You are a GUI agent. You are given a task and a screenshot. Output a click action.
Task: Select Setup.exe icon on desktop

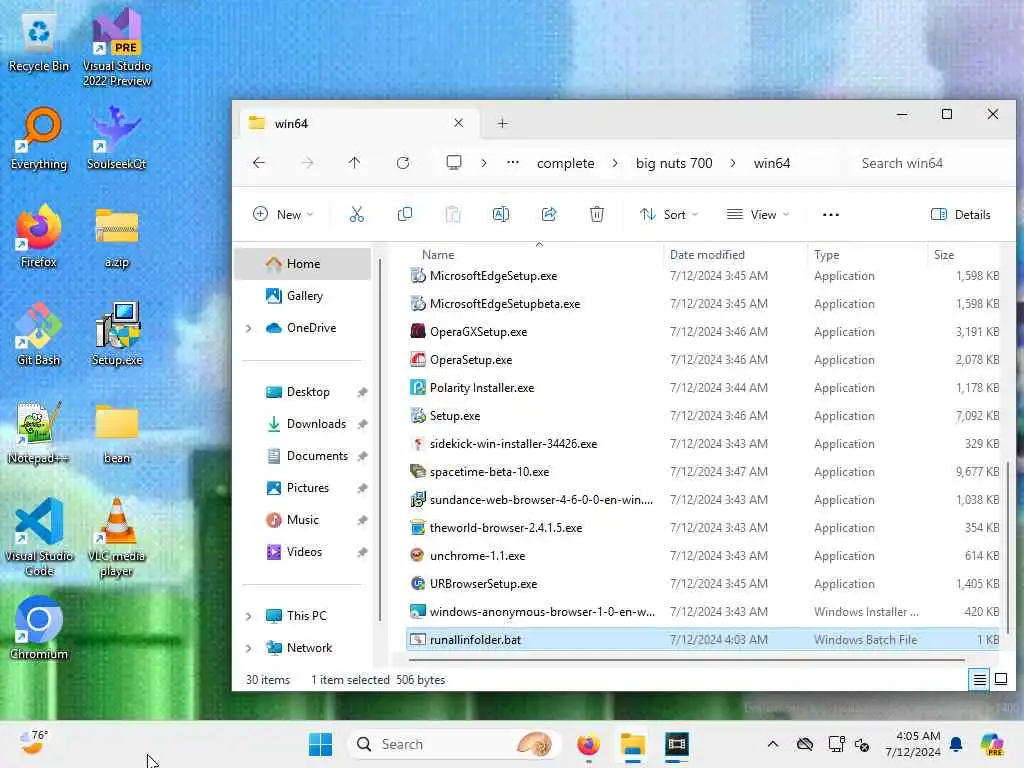pos(117,334)
